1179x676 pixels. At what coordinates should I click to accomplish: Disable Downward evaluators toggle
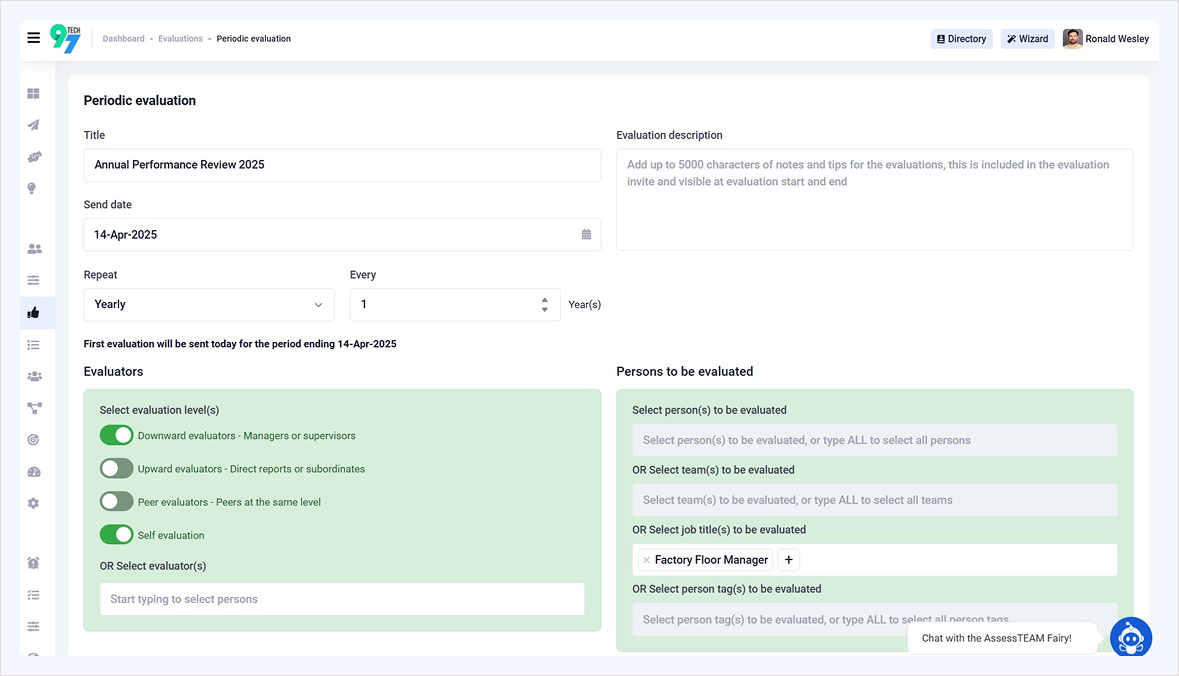click(x=116, y=435)
